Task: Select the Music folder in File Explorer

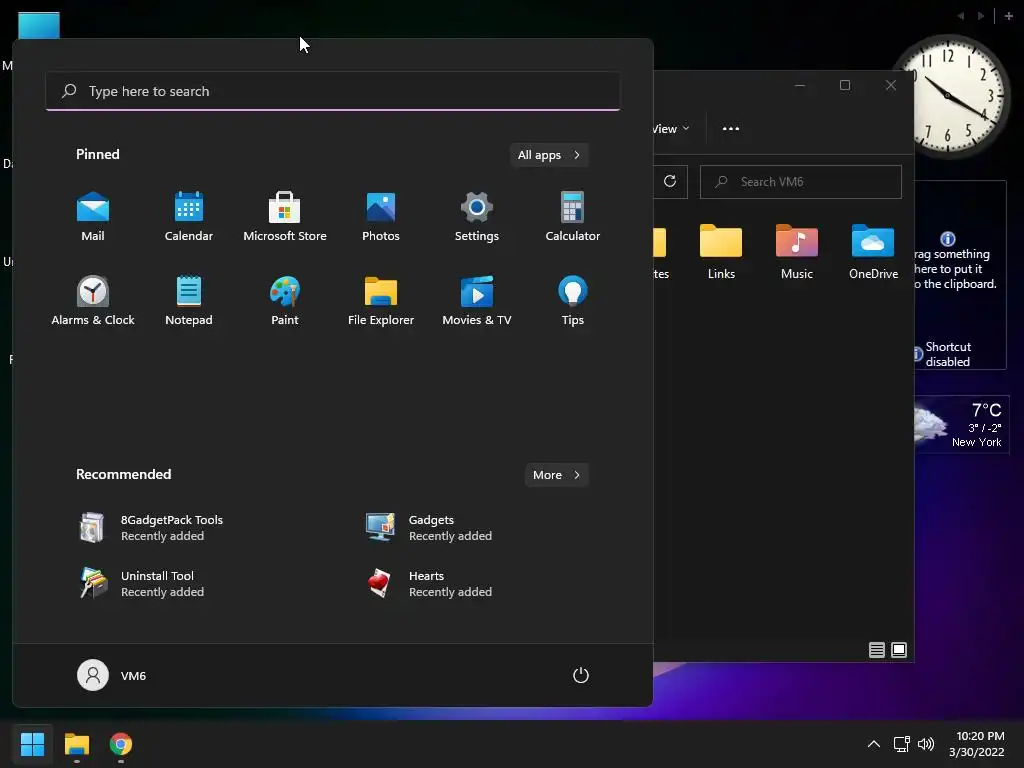Action: 797,252
